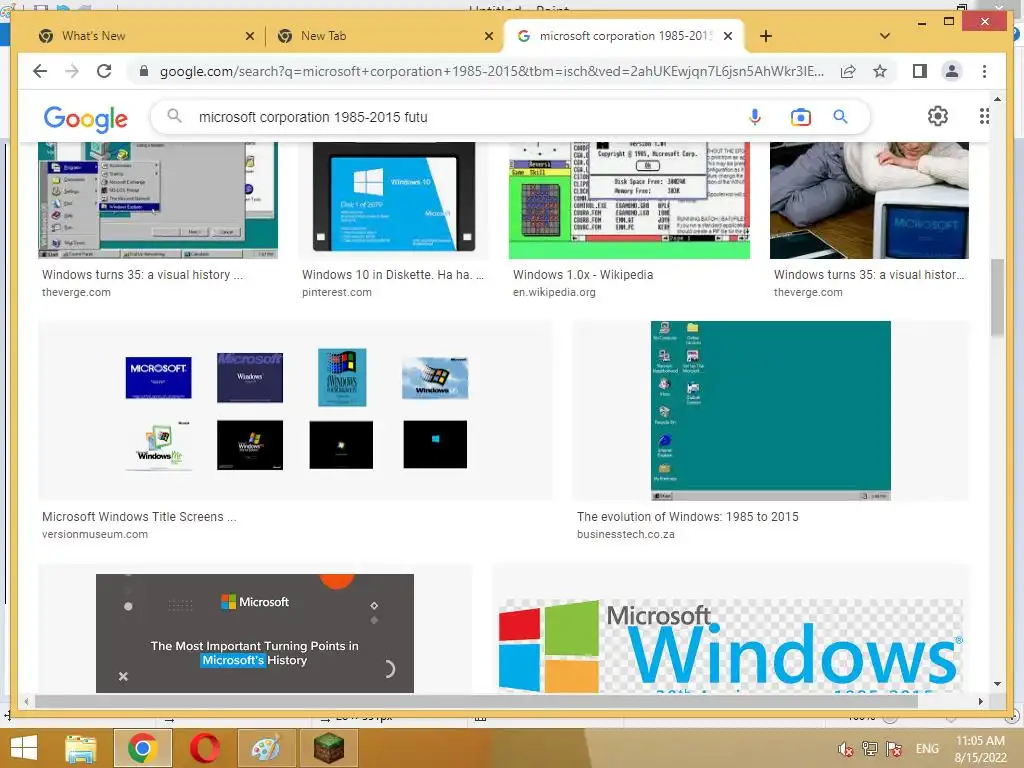Viewport: 1024px width, 768px height.
Task: Click the scroll-down arrow on the page
Action: click(997, 684)
